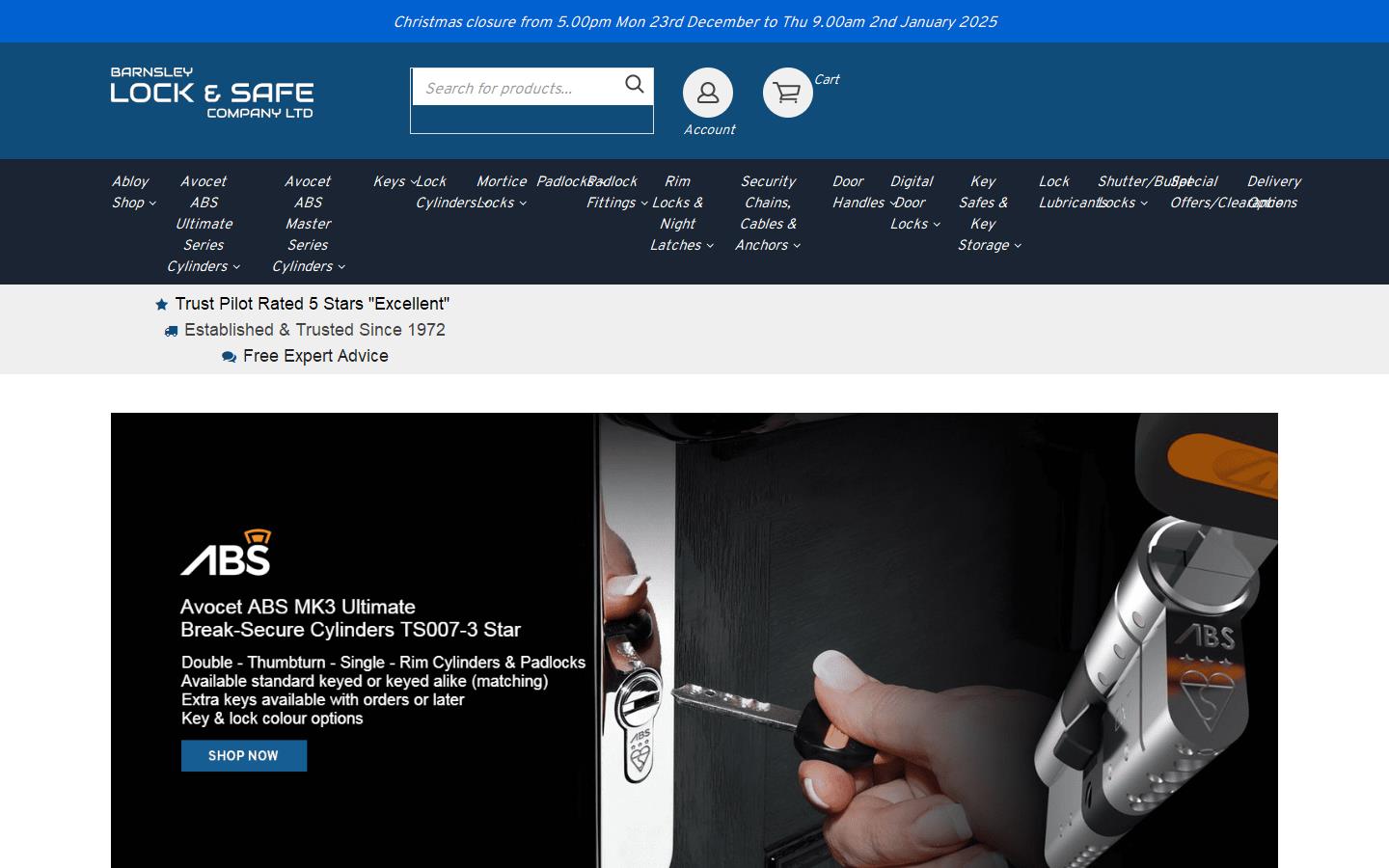
Task: Click the product search input field
Action: pyautogui.click(x=521, y=87)
